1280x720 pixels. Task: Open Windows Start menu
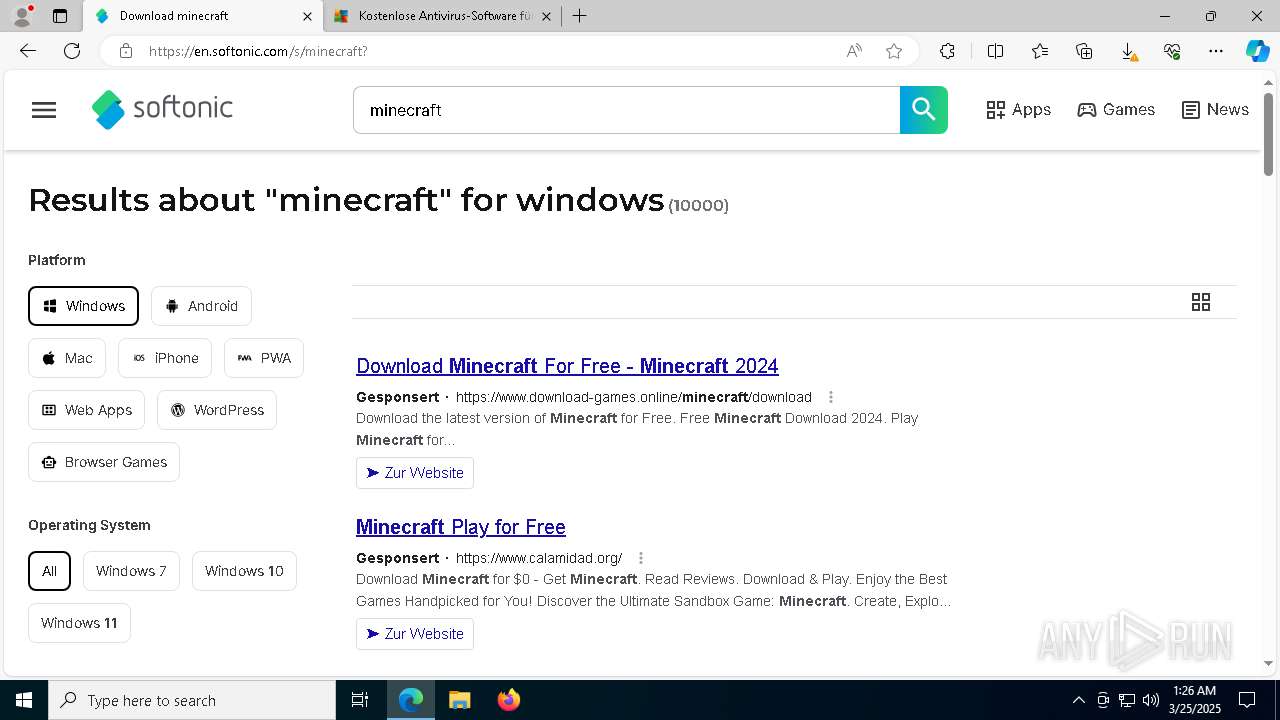point(24,700)
